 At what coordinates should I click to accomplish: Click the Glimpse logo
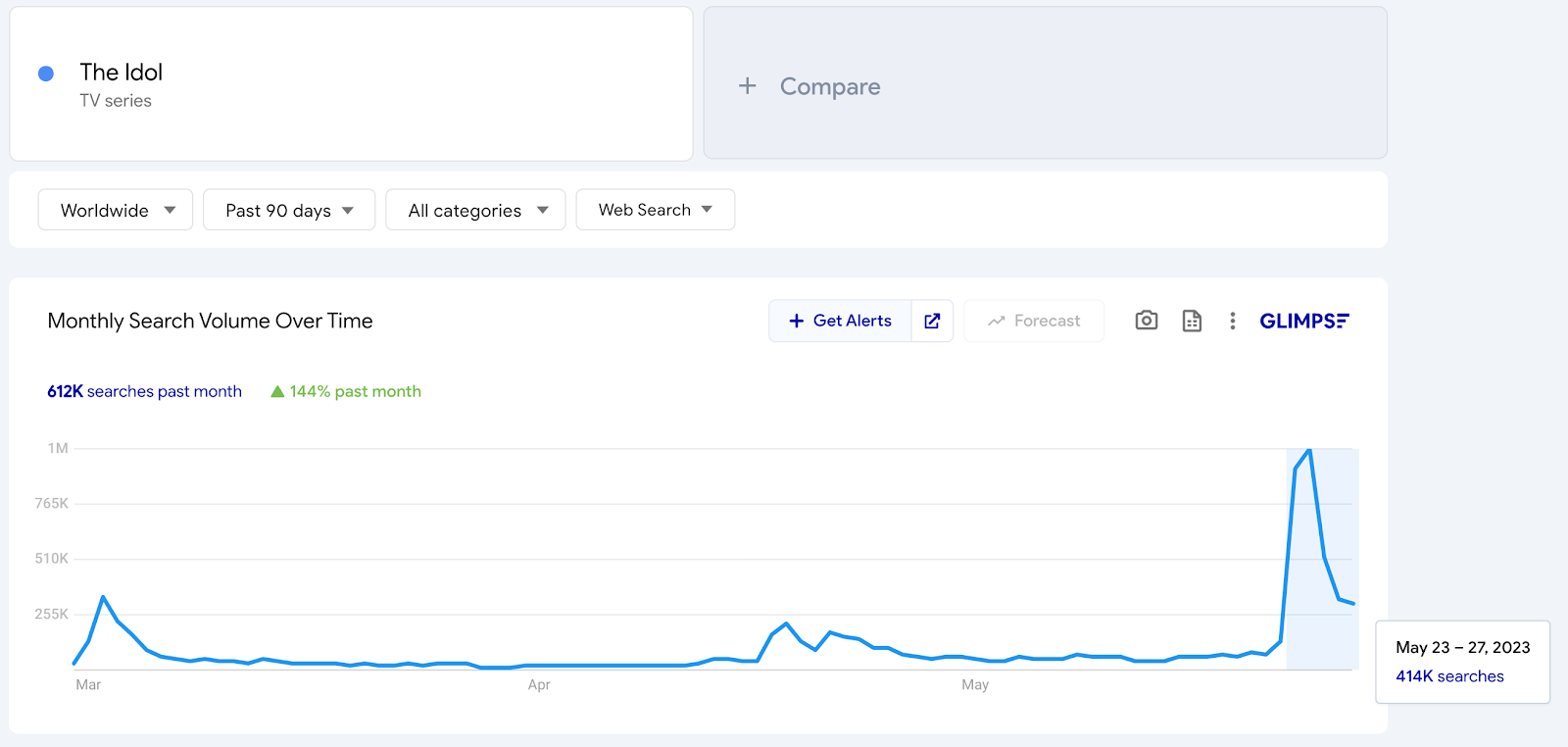click(x=1304, y=321)
